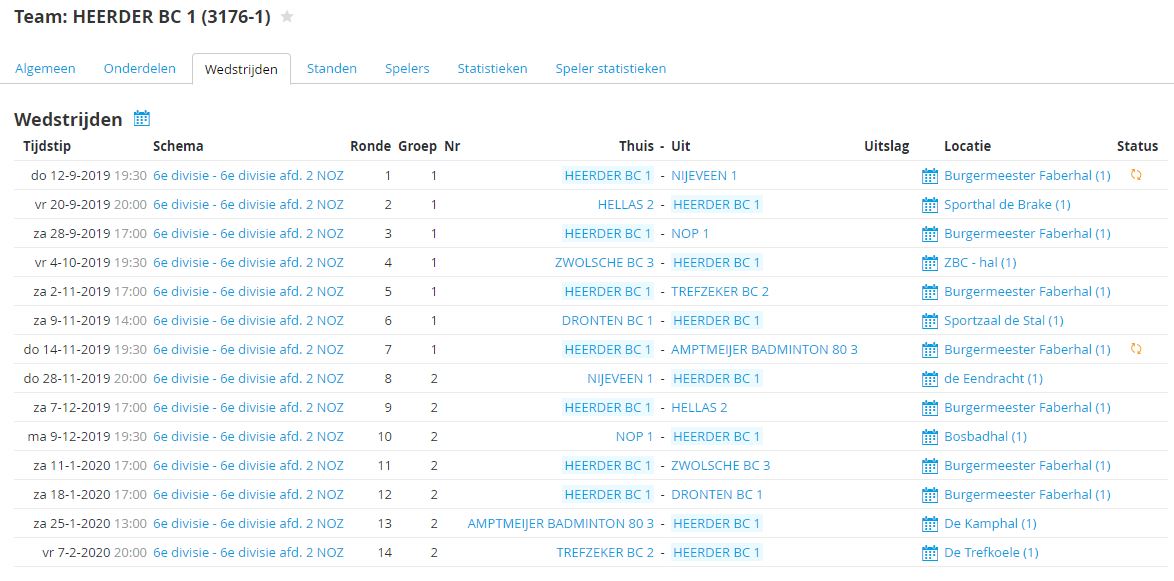Open the De Kamphal (1) location link
This screenshot has width=1174, height=581.
point(990,524)
